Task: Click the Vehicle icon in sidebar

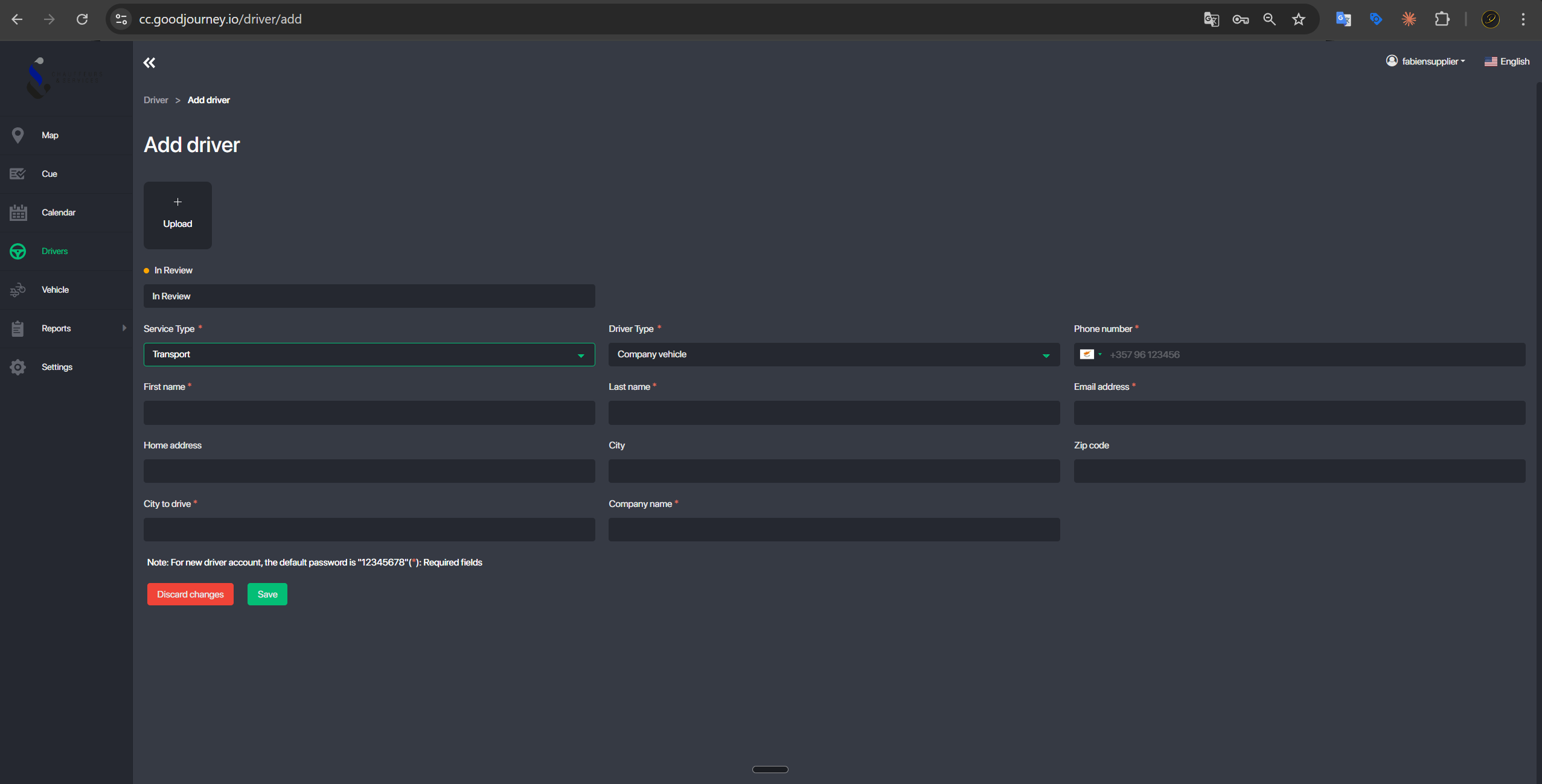Action: 18,290
